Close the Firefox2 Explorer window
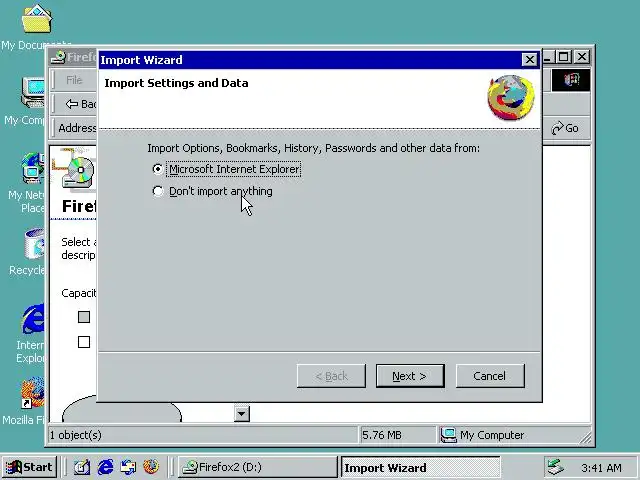 point(582,56)
